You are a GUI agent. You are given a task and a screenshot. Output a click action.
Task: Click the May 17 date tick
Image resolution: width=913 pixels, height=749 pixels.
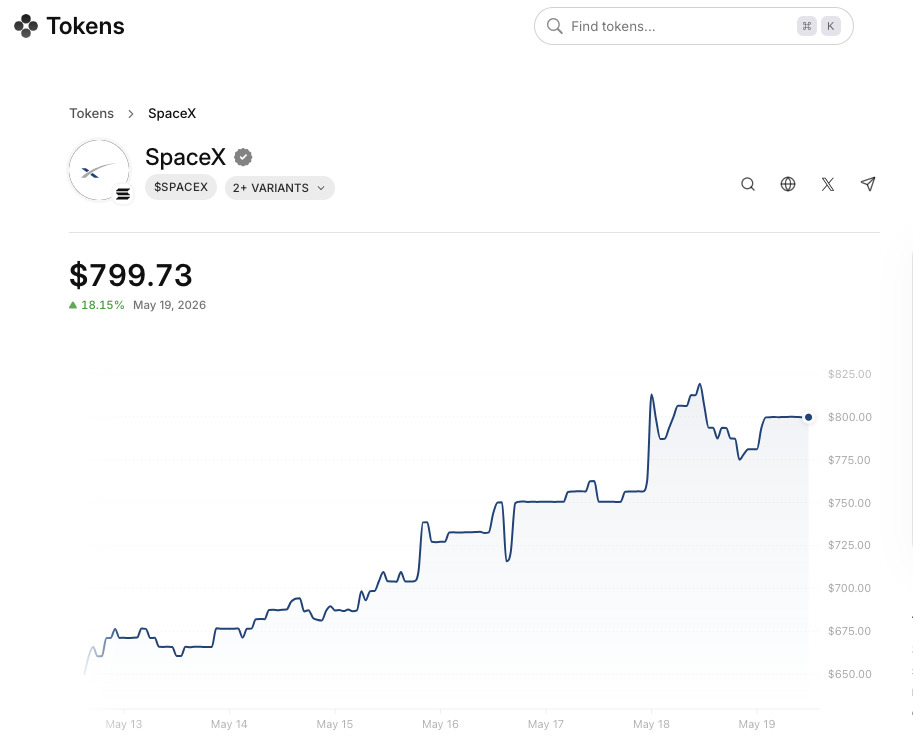[546, 724]
